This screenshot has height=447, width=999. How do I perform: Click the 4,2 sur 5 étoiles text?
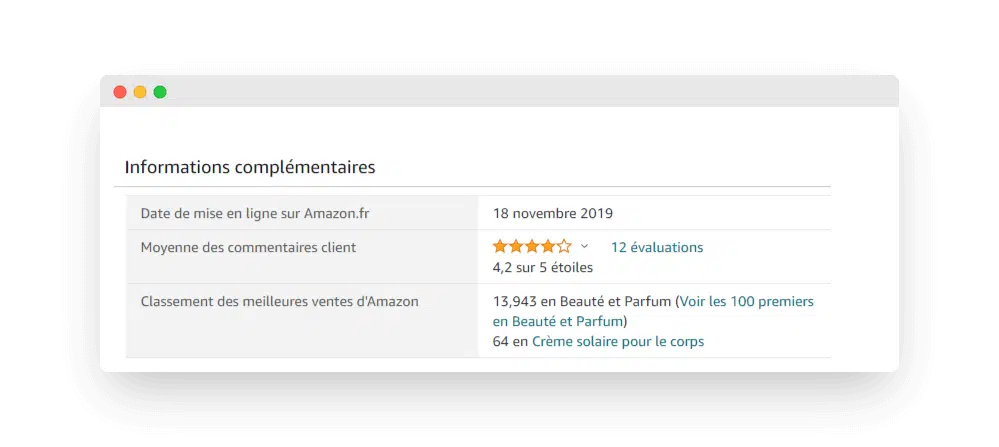[542, 267]
